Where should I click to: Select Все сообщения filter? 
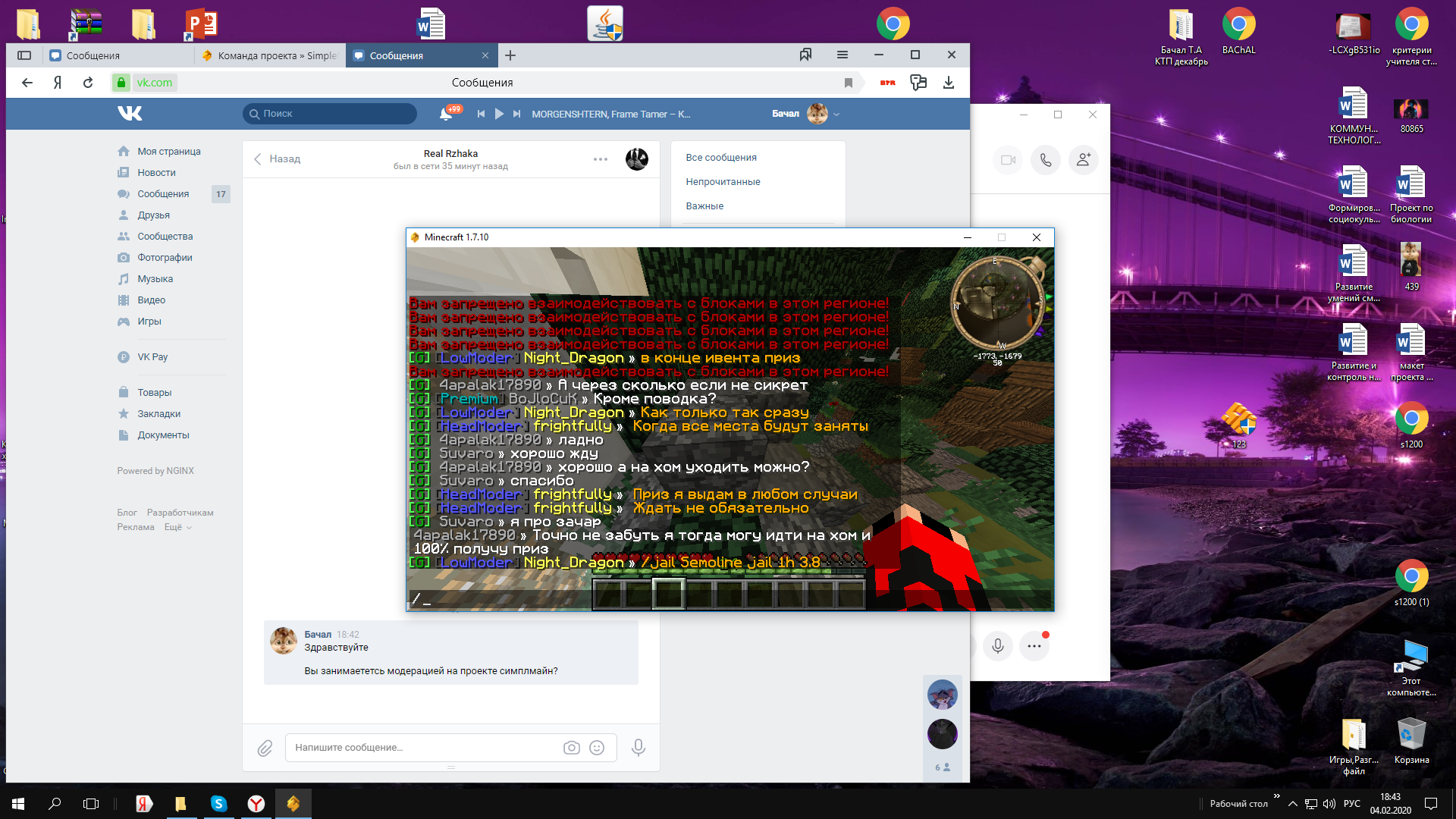(721, 158)
